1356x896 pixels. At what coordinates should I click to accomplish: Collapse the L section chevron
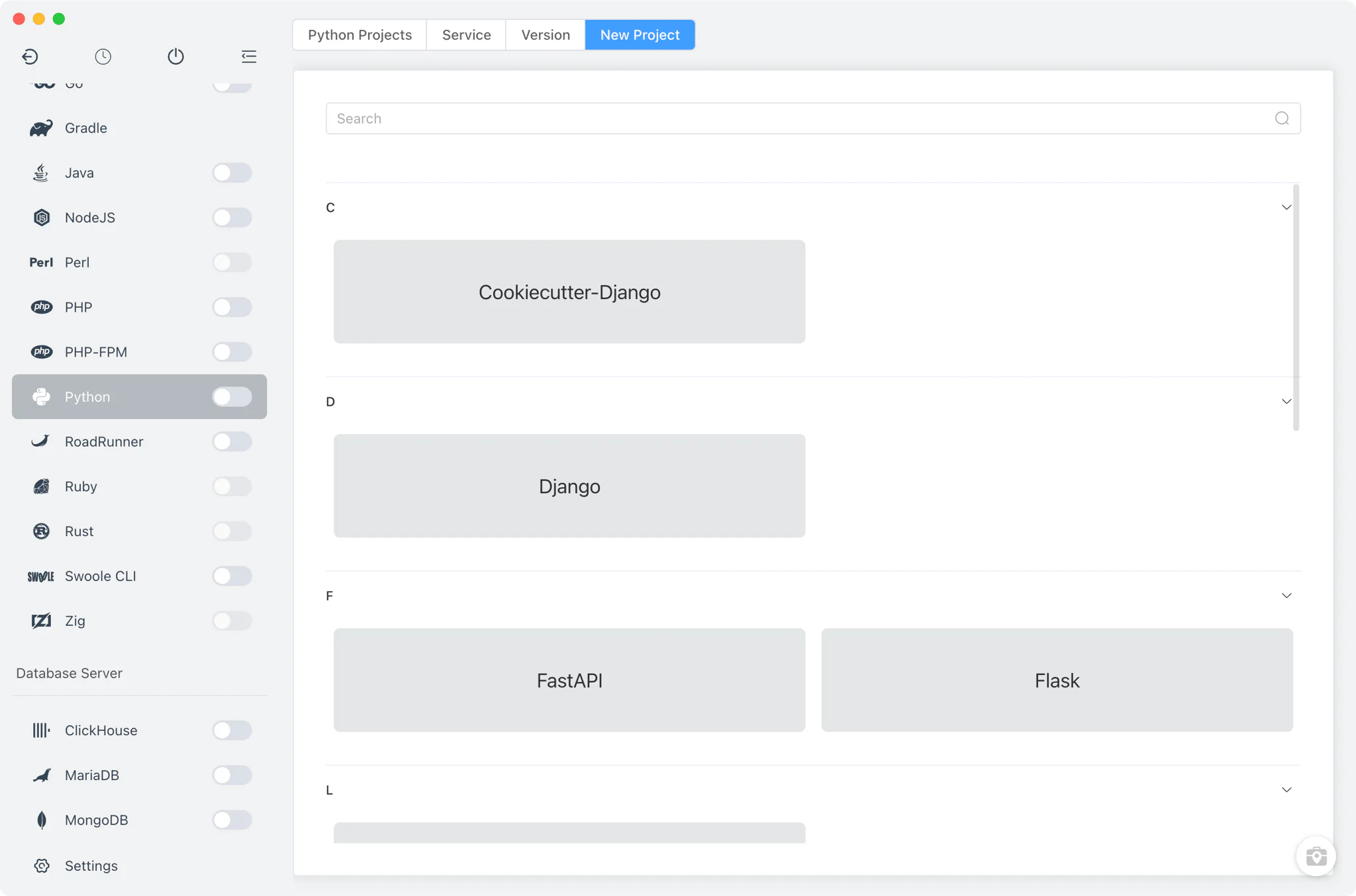coord(1286,790)
